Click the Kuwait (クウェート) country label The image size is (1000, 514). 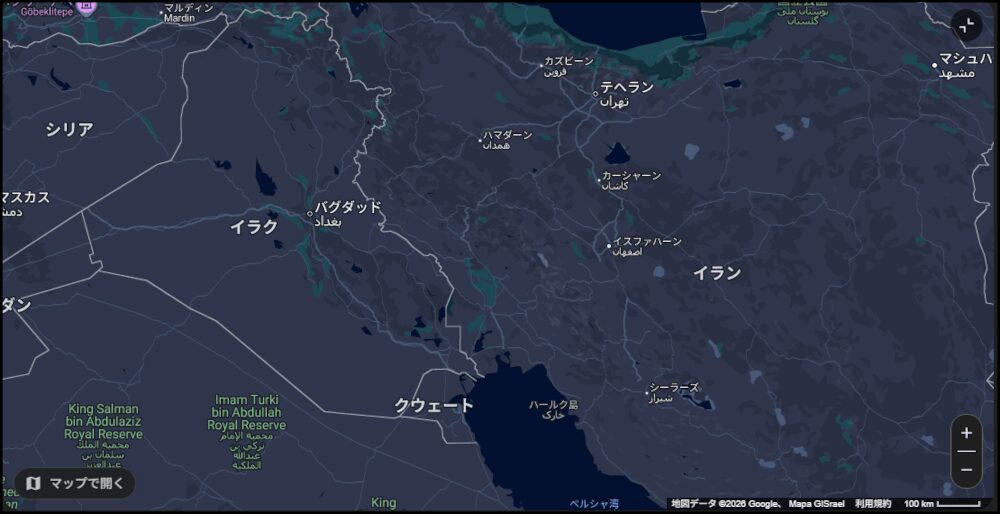coord(433,405)
